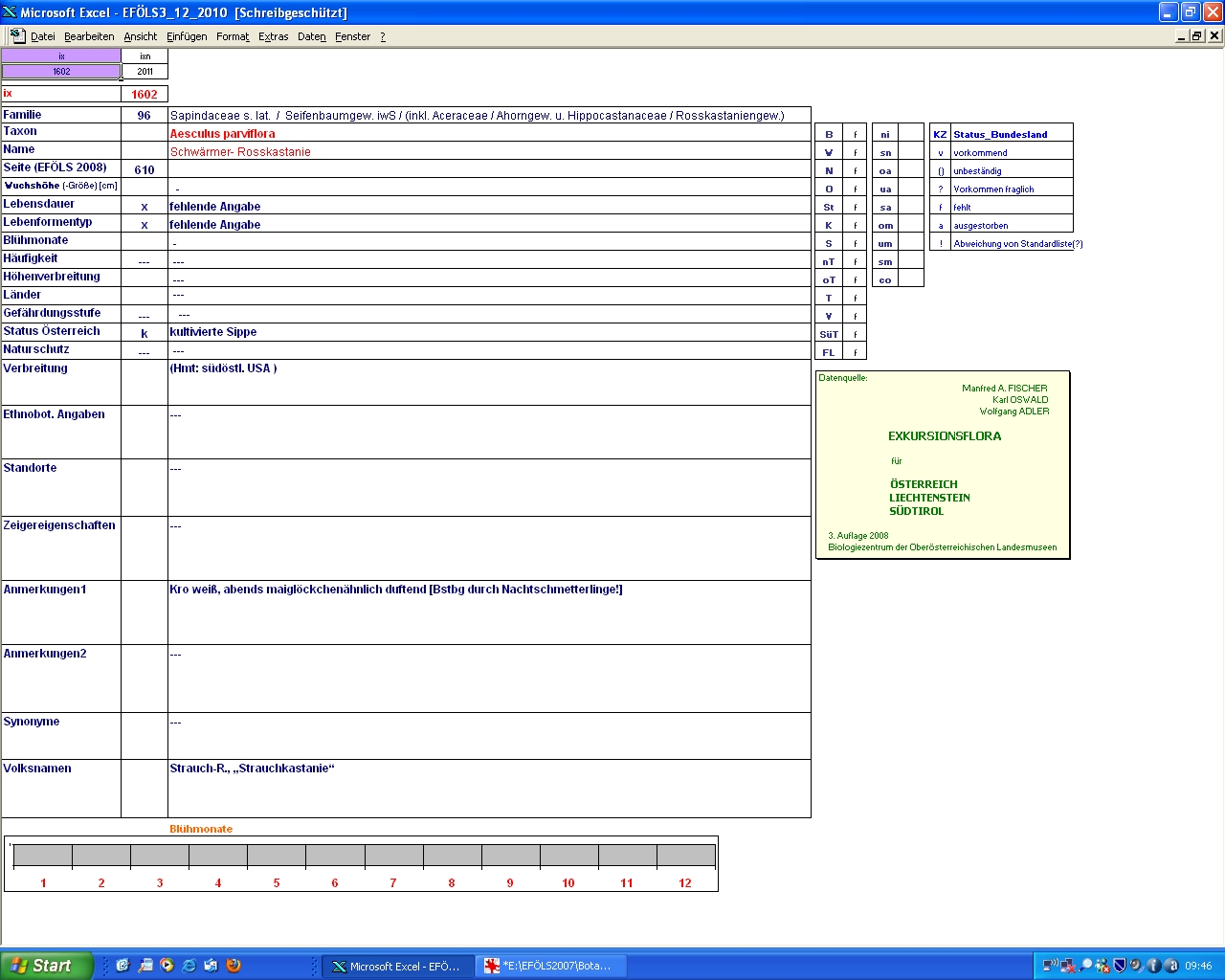The width and height of the screenshot is (1225, 980).
Task: Click the Familie number 96 cell
Action: coord(145,116)
